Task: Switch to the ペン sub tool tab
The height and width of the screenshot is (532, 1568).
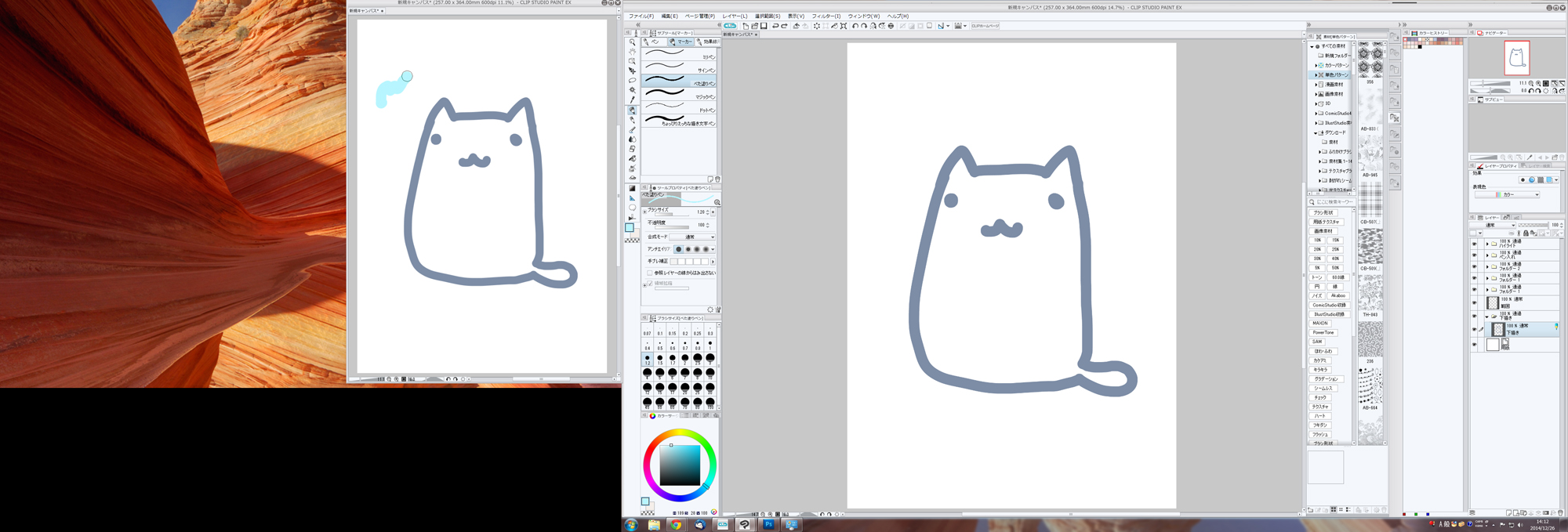Action: click(652, 42)
